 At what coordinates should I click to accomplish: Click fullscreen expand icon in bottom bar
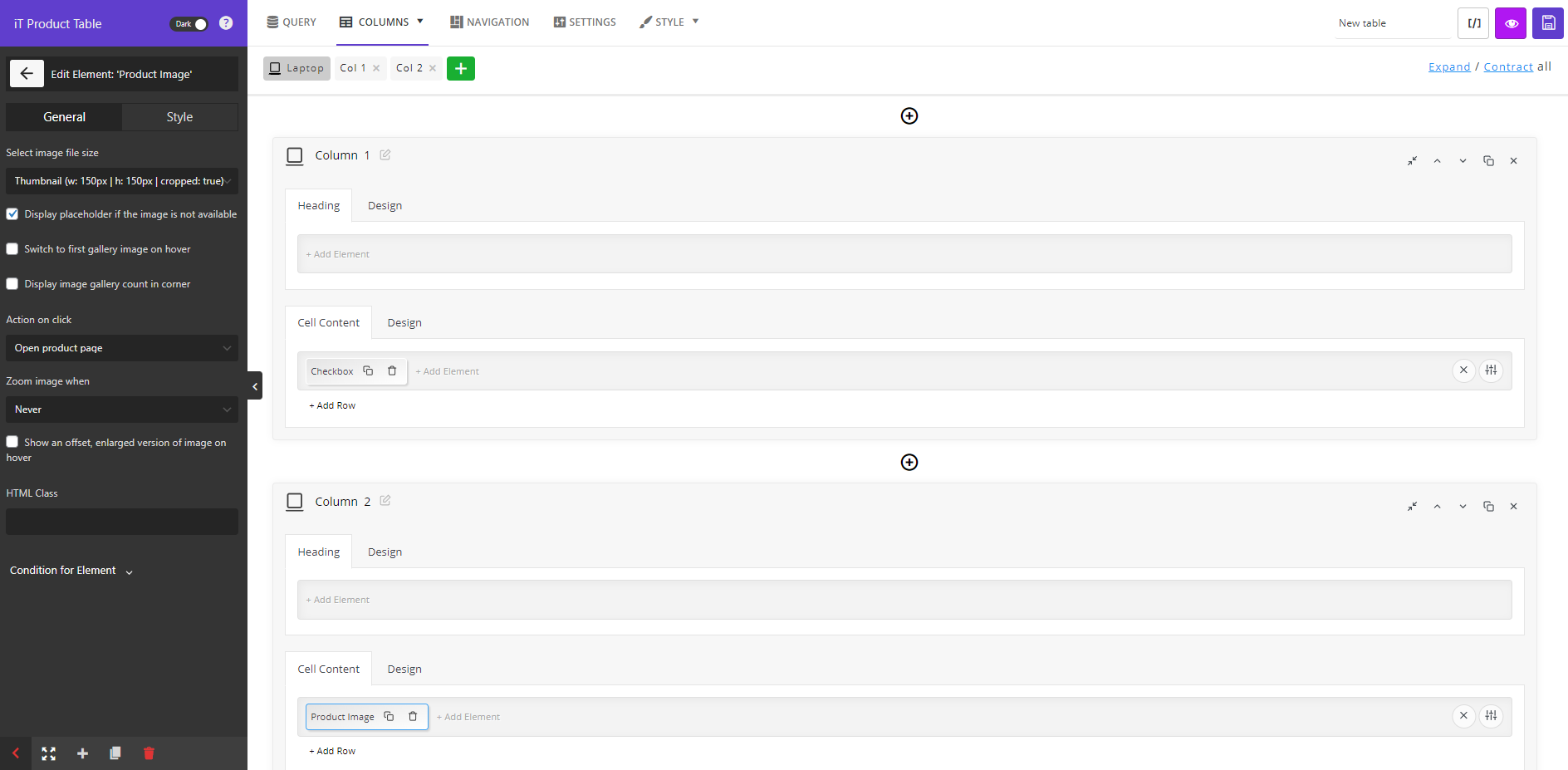pyautogui.click(x=48, y=753)
